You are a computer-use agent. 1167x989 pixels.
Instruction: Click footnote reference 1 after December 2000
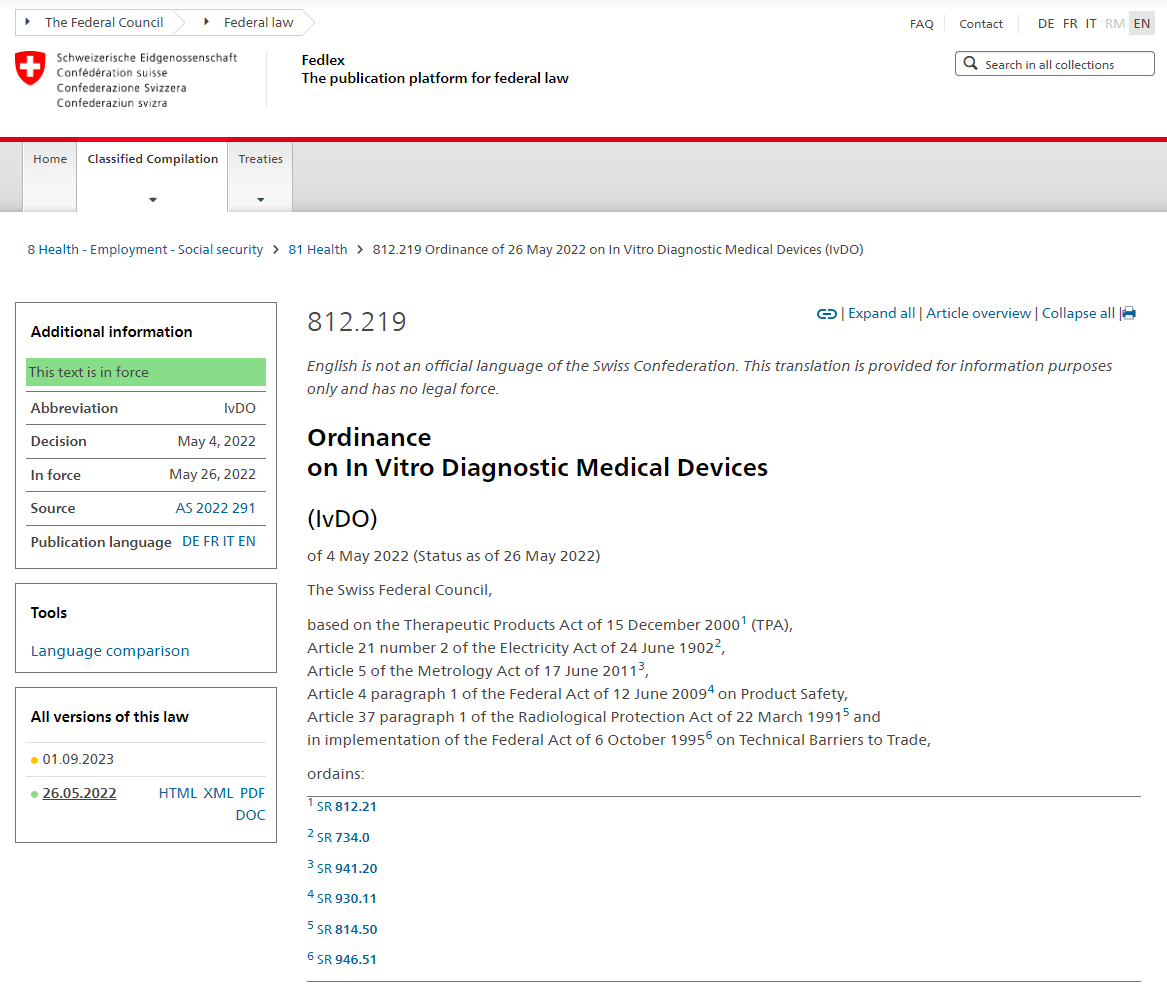click(744, 621)
